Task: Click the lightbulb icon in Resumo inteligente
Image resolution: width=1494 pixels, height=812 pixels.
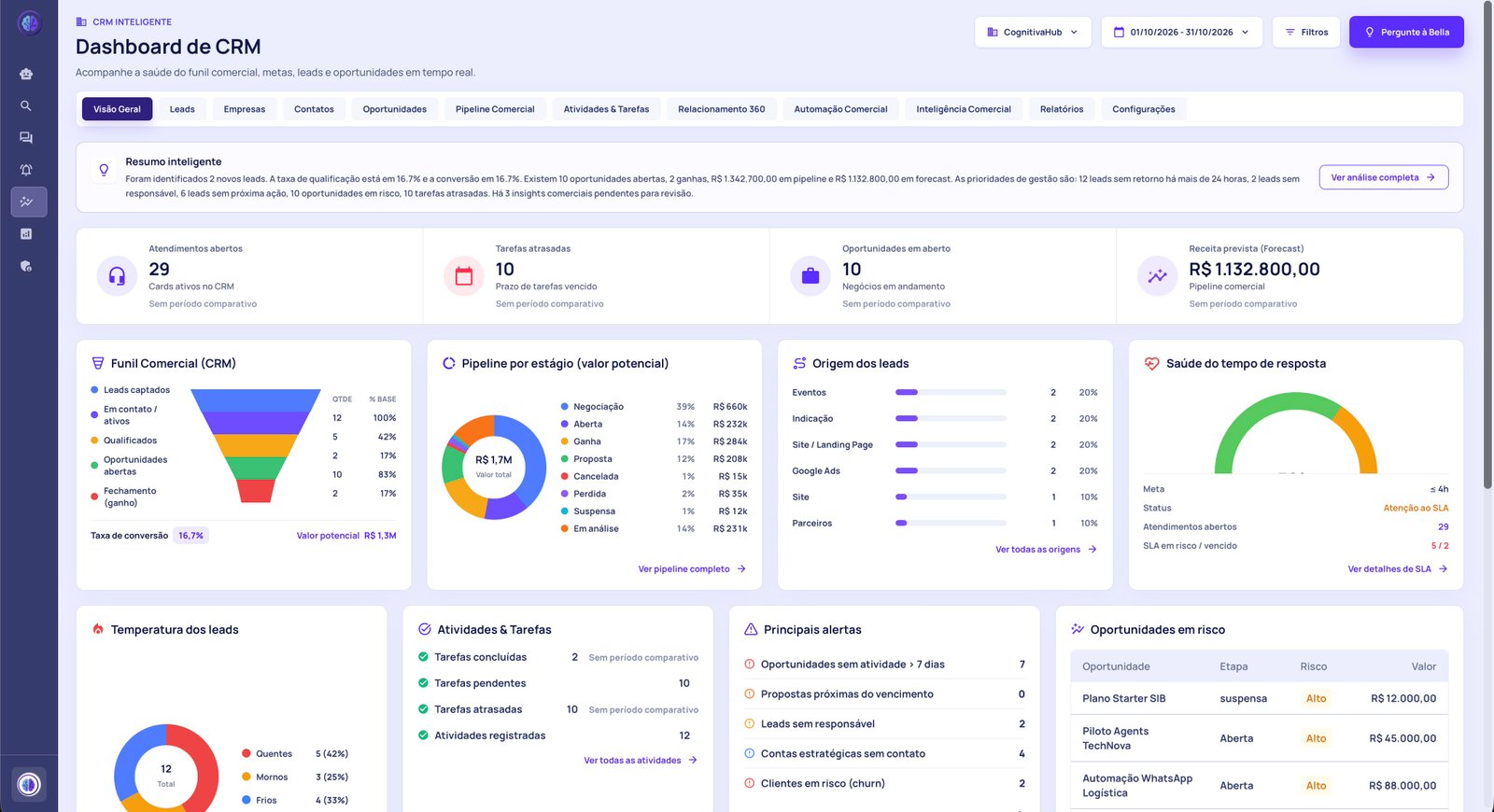Action: tap(104, 170)
